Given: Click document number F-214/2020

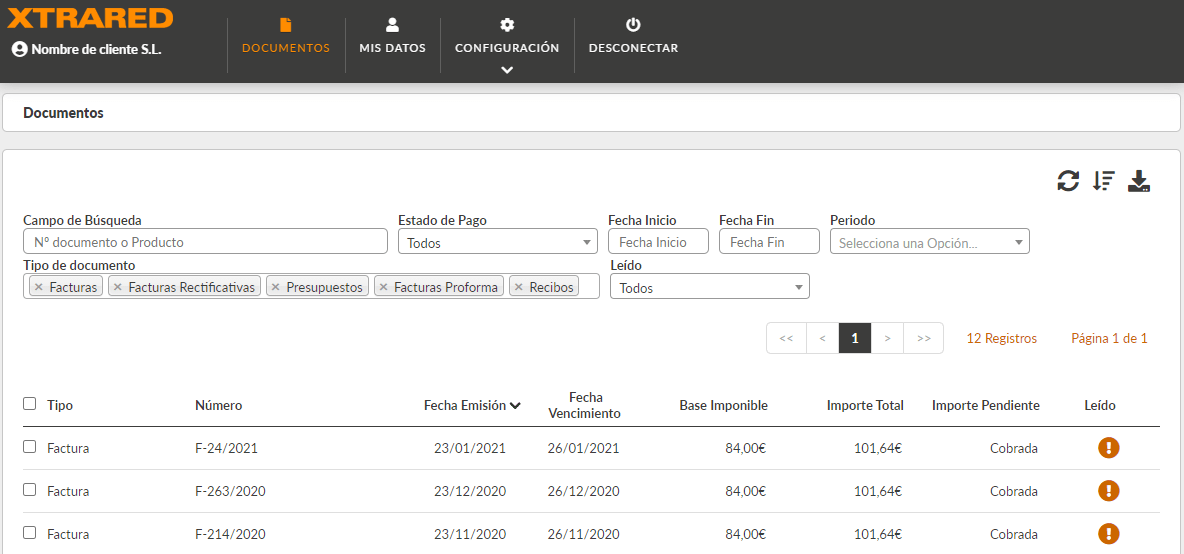Looking at the screenshot, I should [230, 534].
